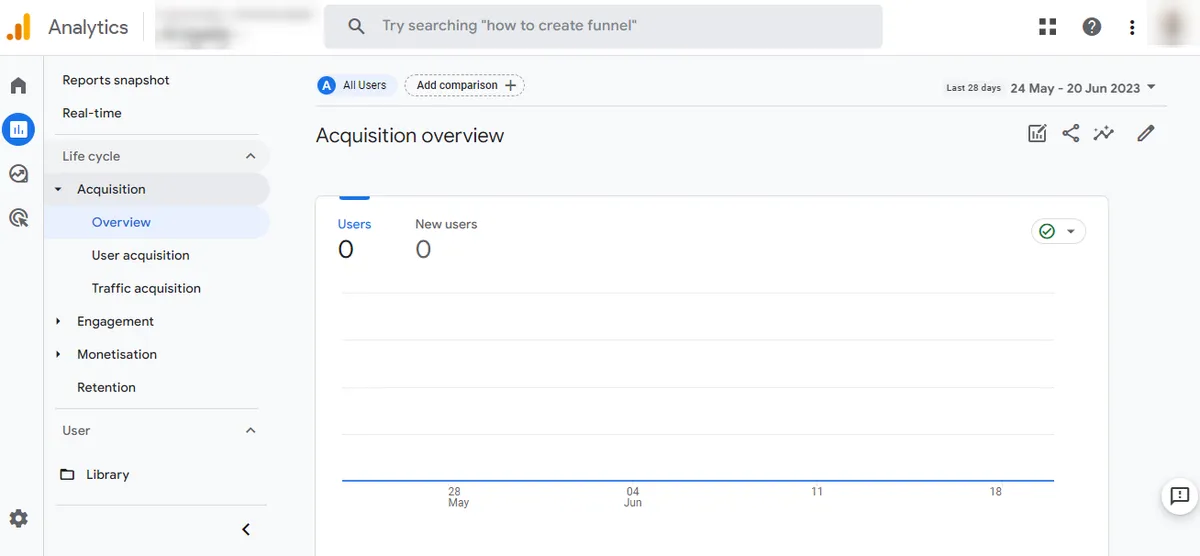Click the user account avatar
The height and width of the screenshot is (556, 1200).
(x=1172, y=27)
